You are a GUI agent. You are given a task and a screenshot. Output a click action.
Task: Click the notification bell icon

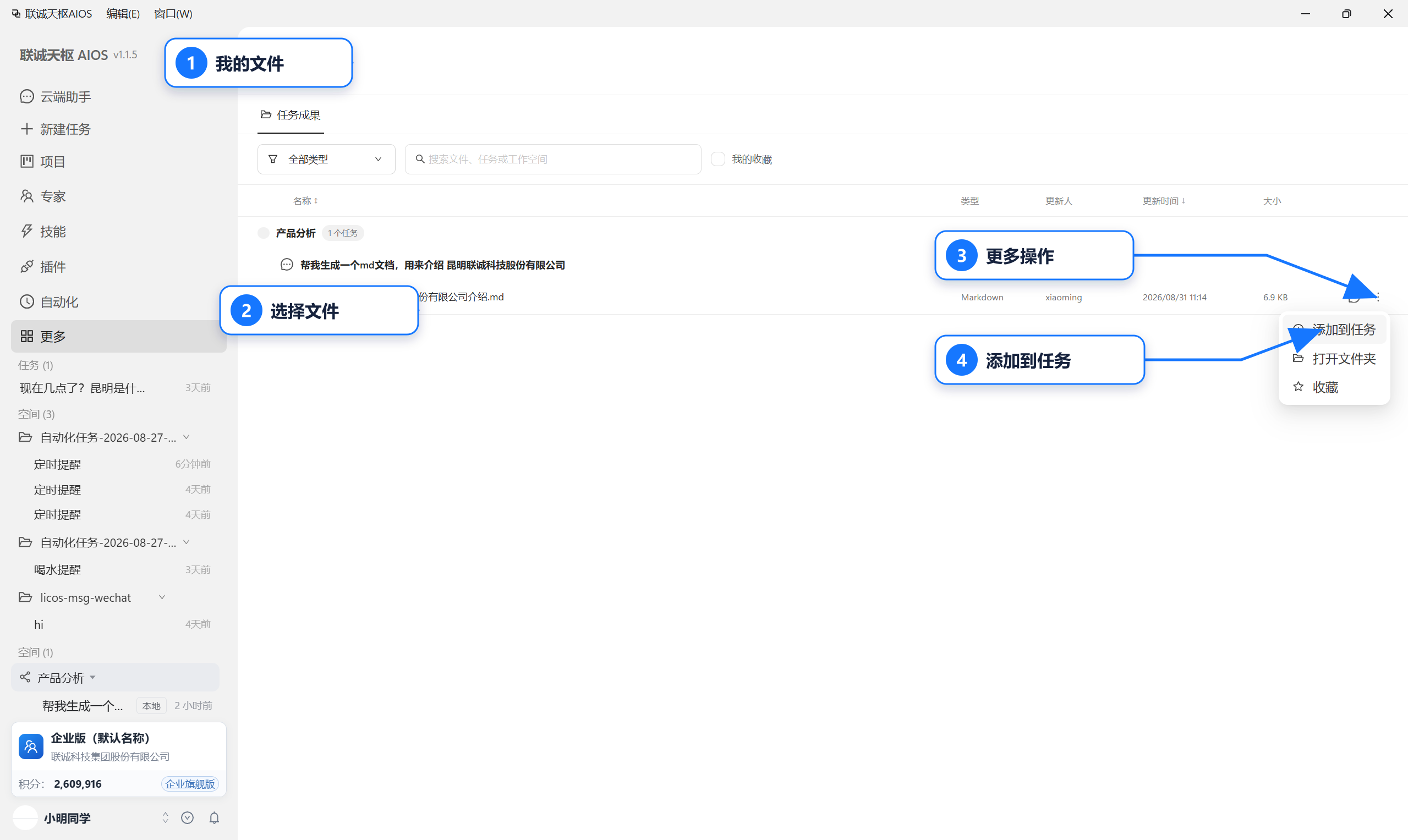[x=214, y=818]
